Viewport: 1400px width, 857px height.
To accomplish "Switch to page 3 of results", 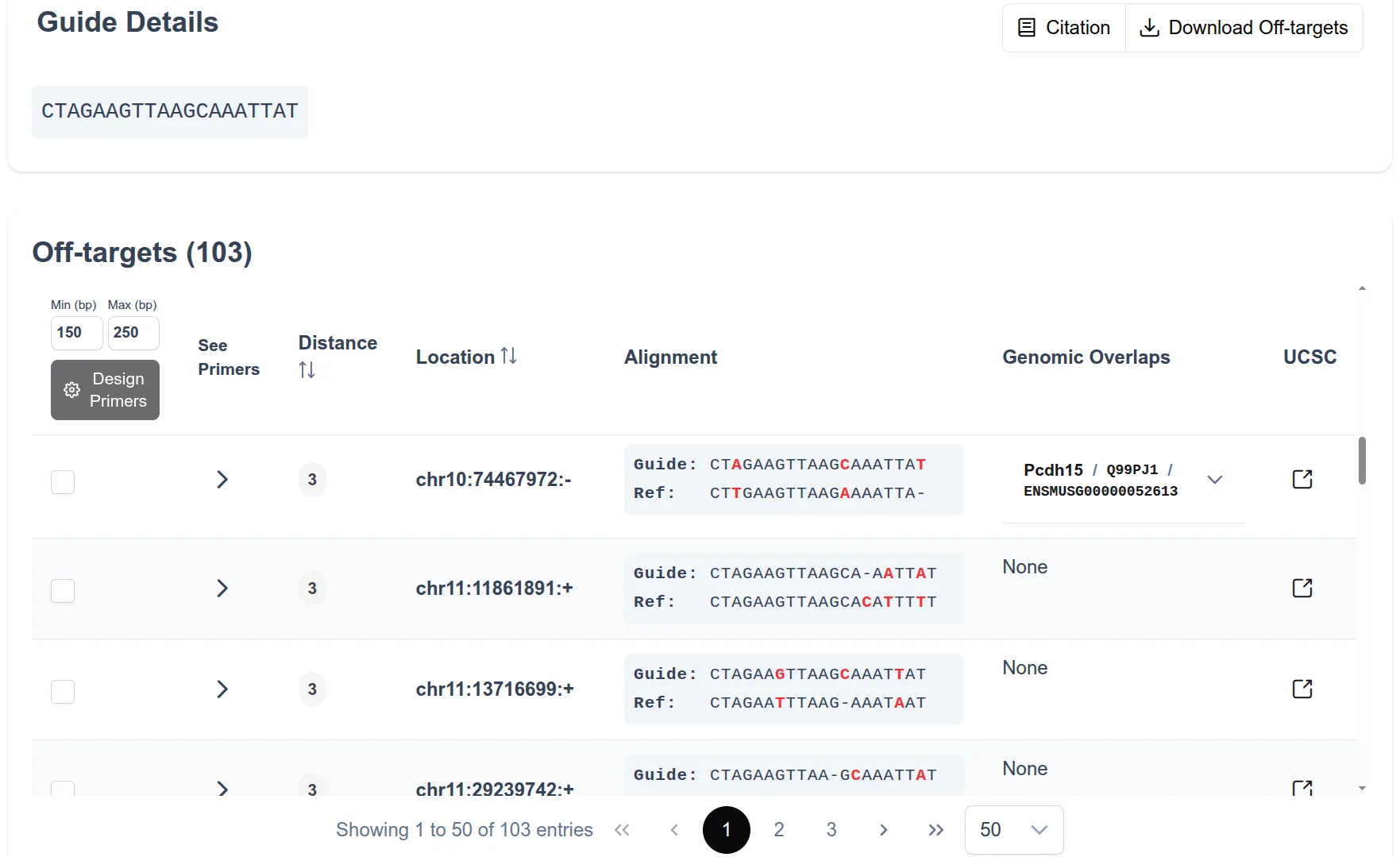I will (x=831, y=830).
